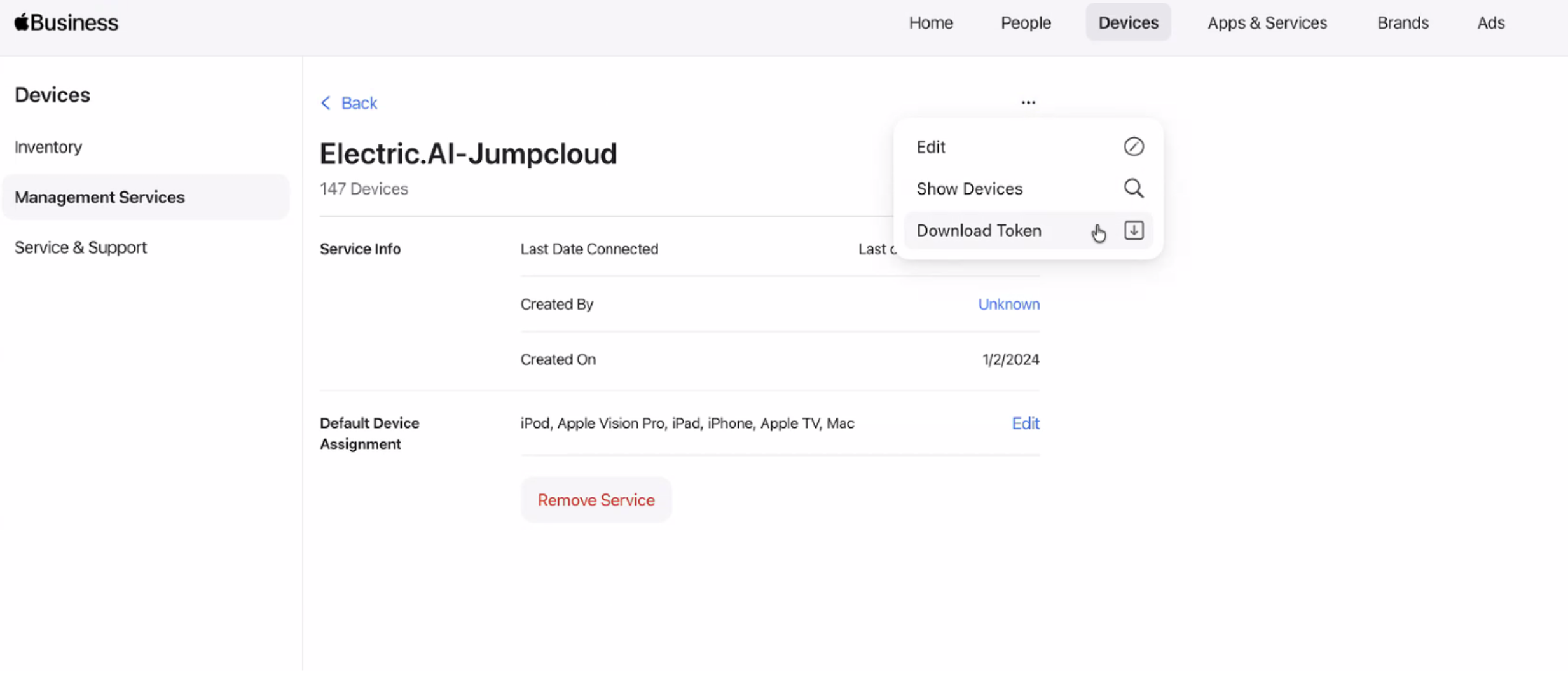Click the Default Device Assignment heading
The image size is (1568, 674).
pyautogui.click(x=369, y=434)
